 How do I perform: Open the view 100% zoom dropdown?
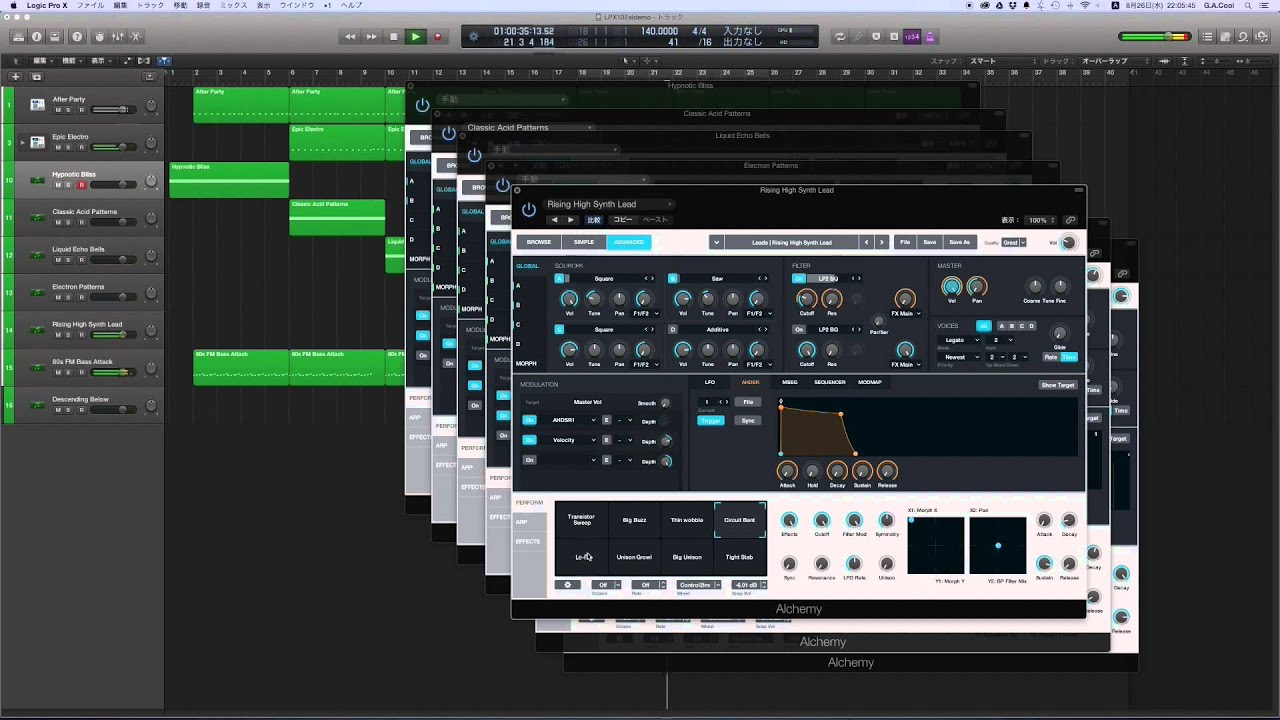pos(1042,220)
